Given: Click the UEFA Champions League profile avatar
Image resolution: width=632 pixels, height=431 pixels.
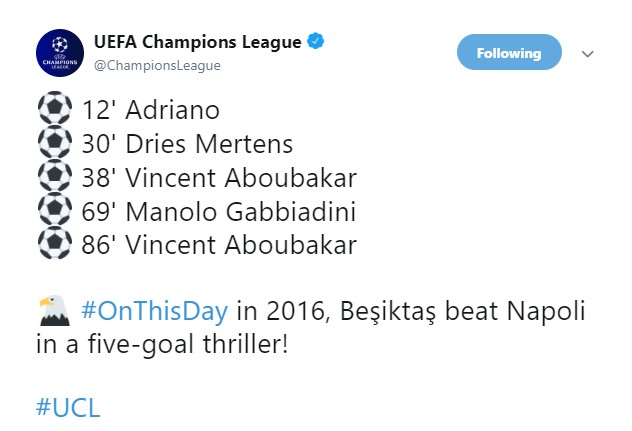Looking at the screenshot, I should 59,53.
